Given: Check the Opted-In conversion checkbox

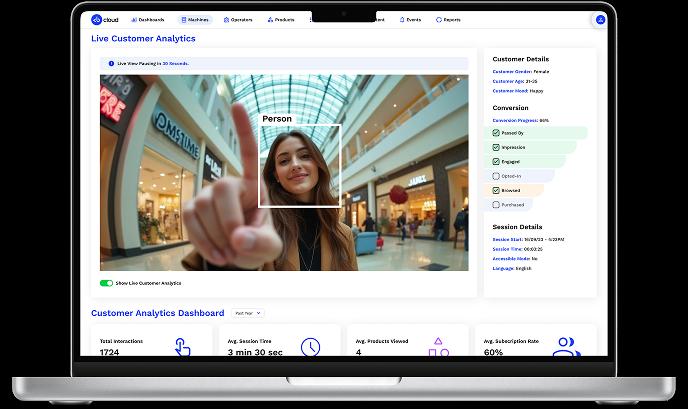Looking at the screenshot, I should pyautogui.click(x=496, y=176).
